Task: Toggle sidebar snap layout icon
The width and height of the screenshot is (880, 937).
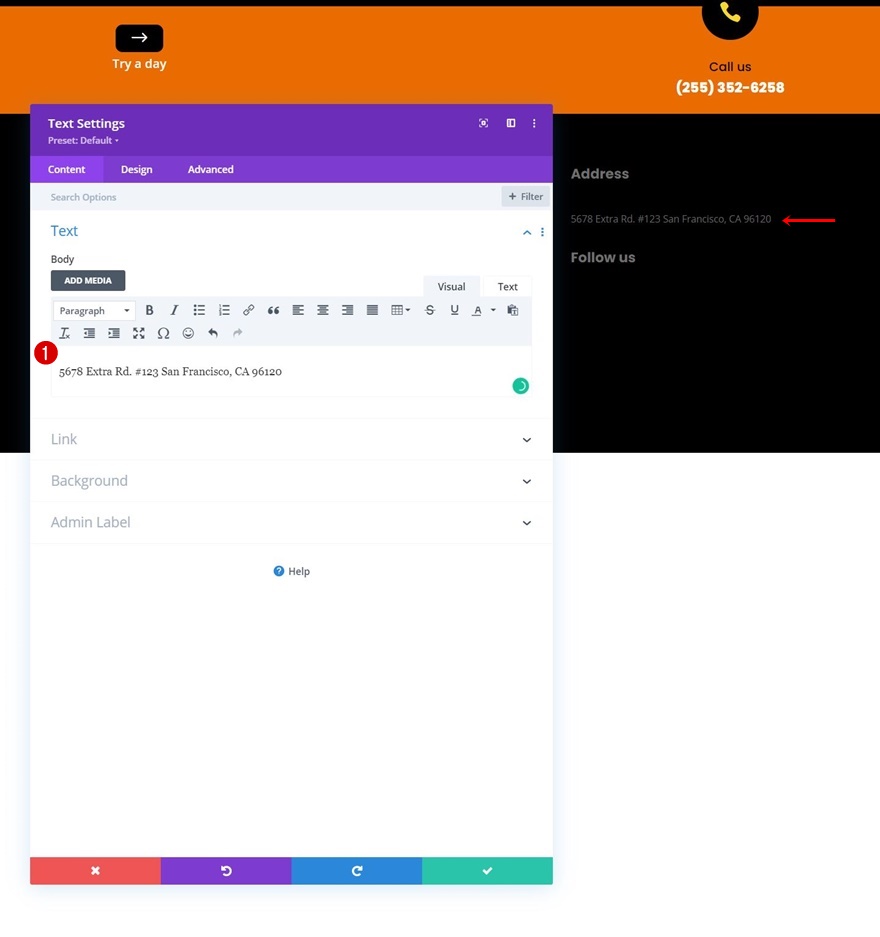Action: coord(511,123)
